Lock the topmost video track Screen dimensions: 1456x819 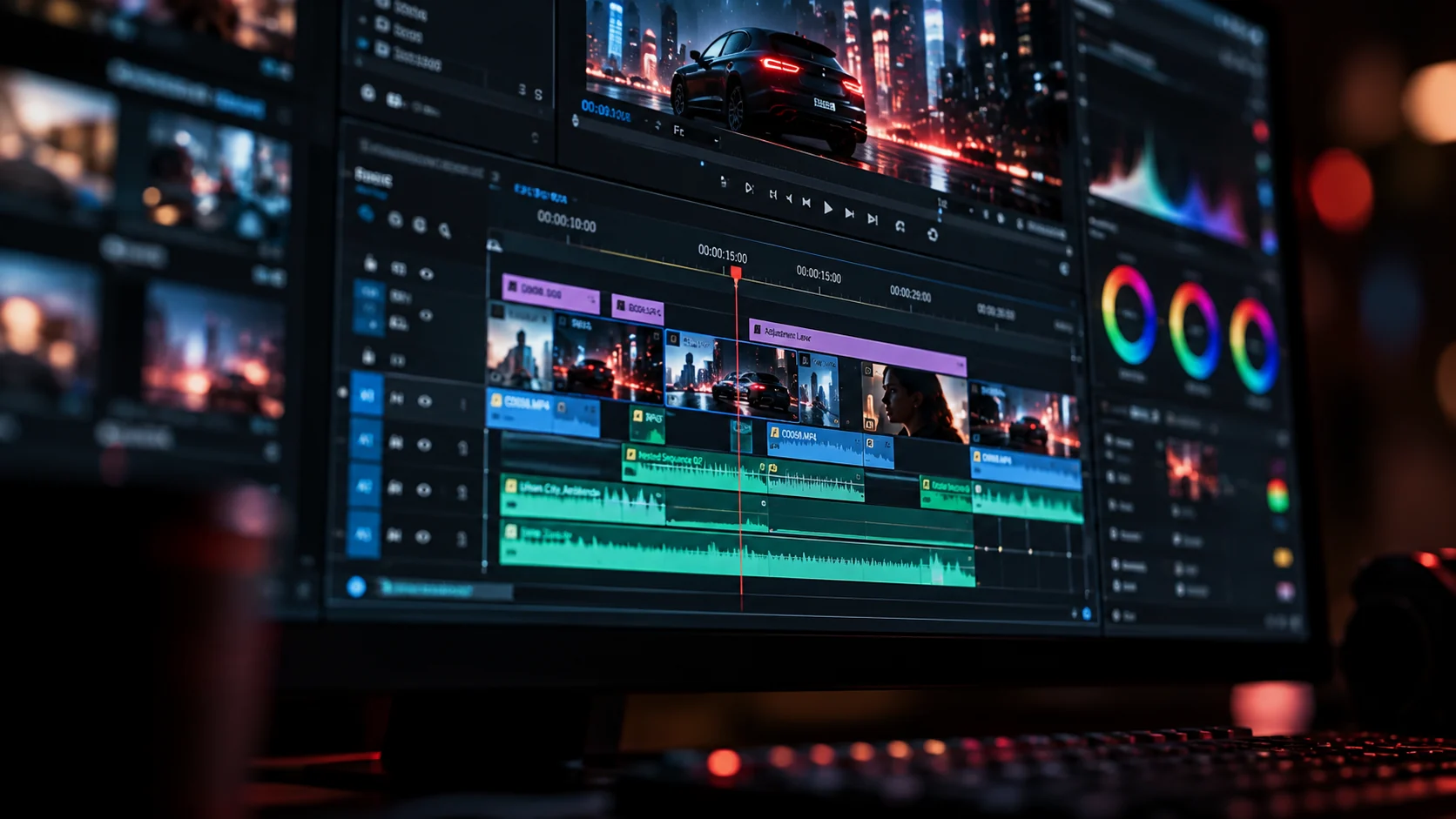pos(370,263)
